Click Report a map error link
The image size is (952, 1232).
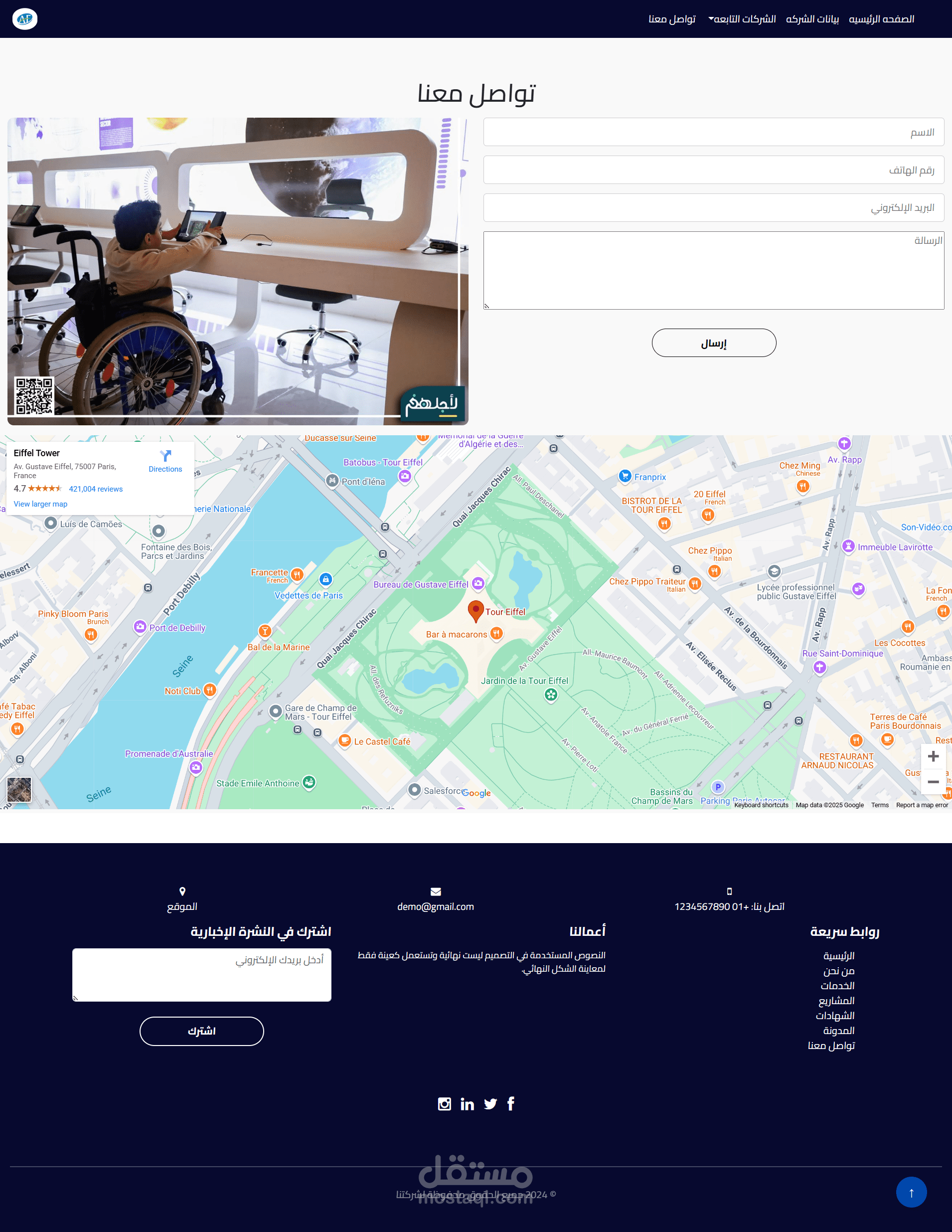922,805
